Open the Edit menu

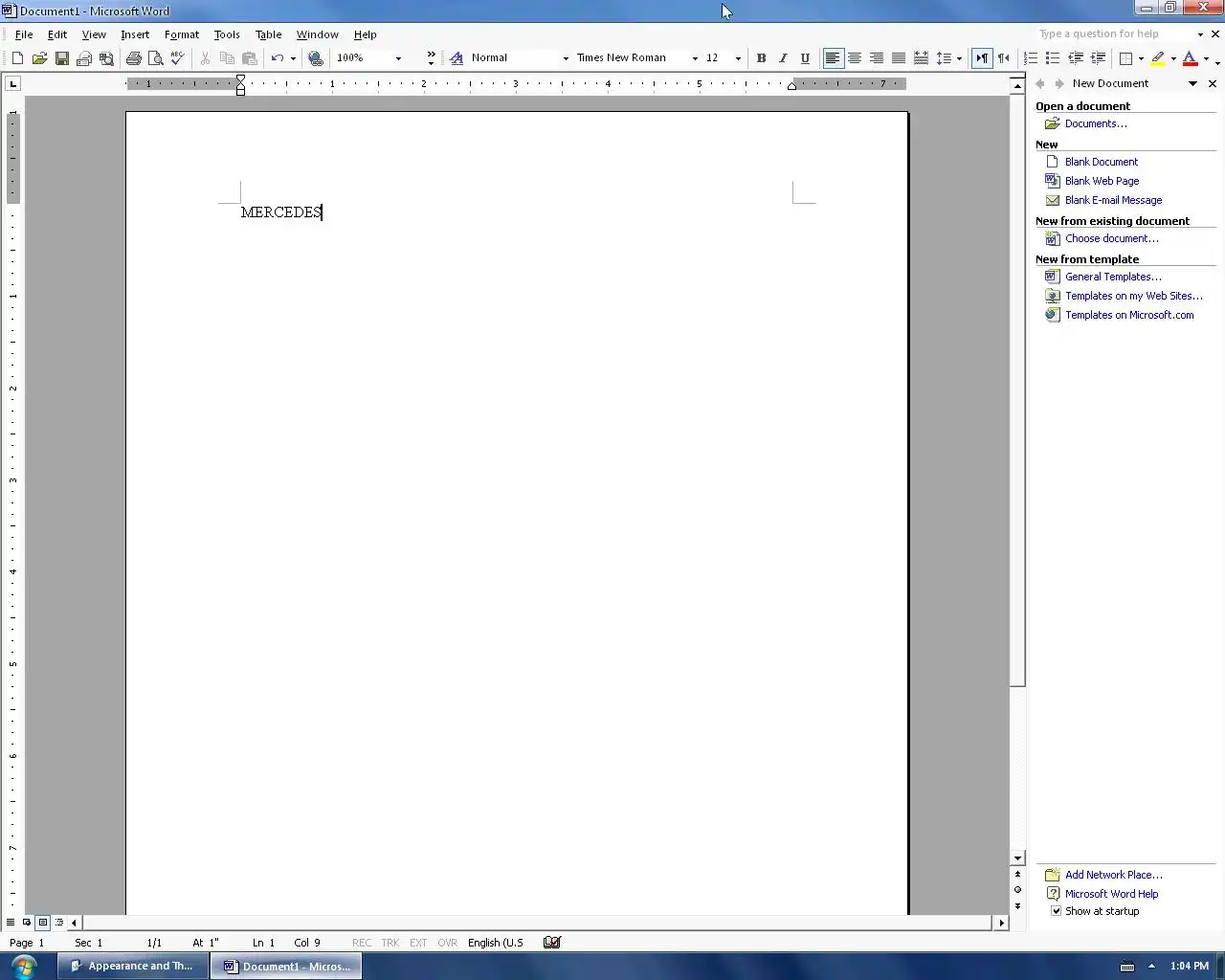click(57, 34)
